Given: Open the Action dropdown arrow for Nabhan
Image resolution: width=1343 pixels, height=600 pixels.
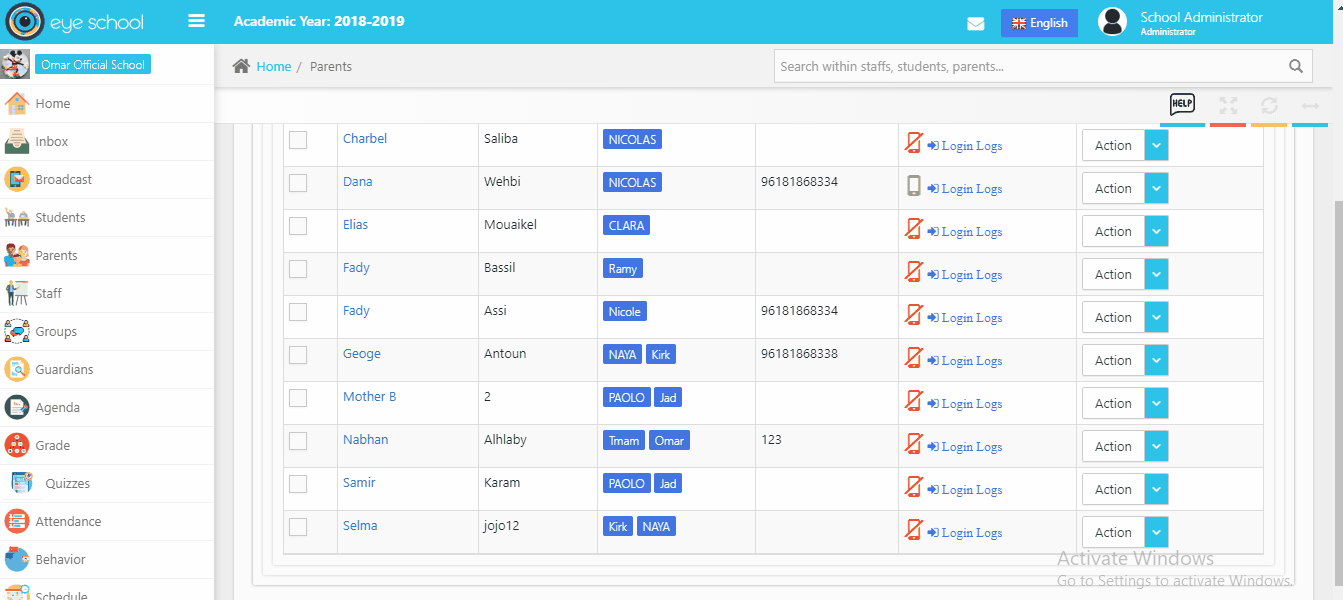Looking at the screenshot, I should point(1156,446).
